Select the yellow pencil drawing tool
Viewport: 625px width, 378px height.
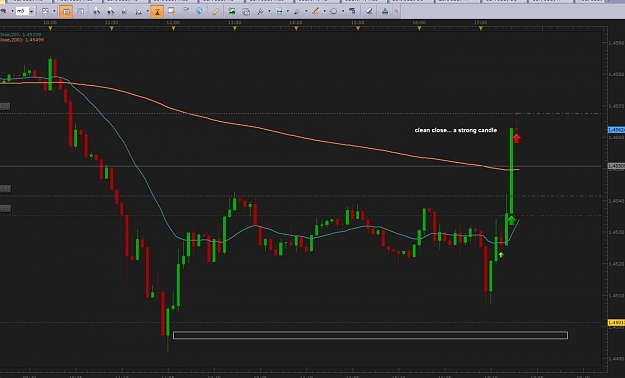pos(215,12)
